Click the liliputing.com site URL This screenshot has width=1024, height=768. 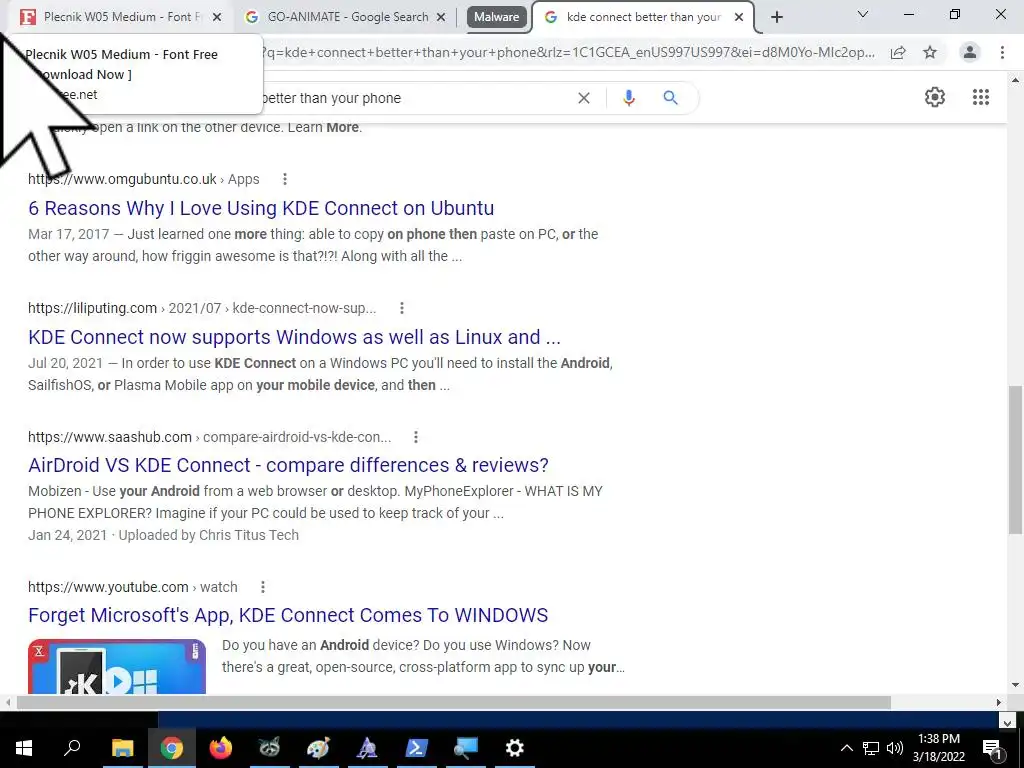pyautogui.click(x=202, y=308)
